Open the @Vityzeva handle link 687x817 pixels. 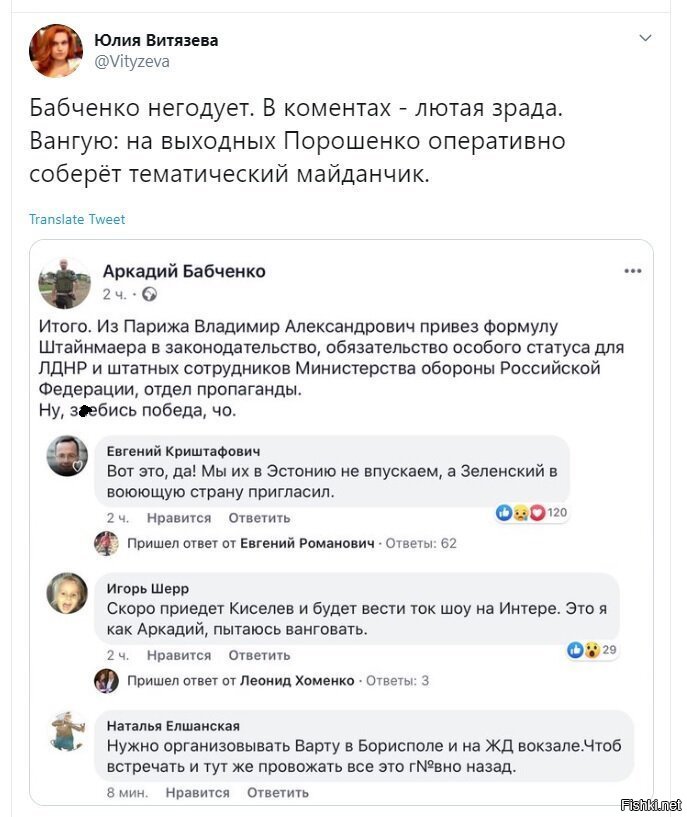click(132, 61)
